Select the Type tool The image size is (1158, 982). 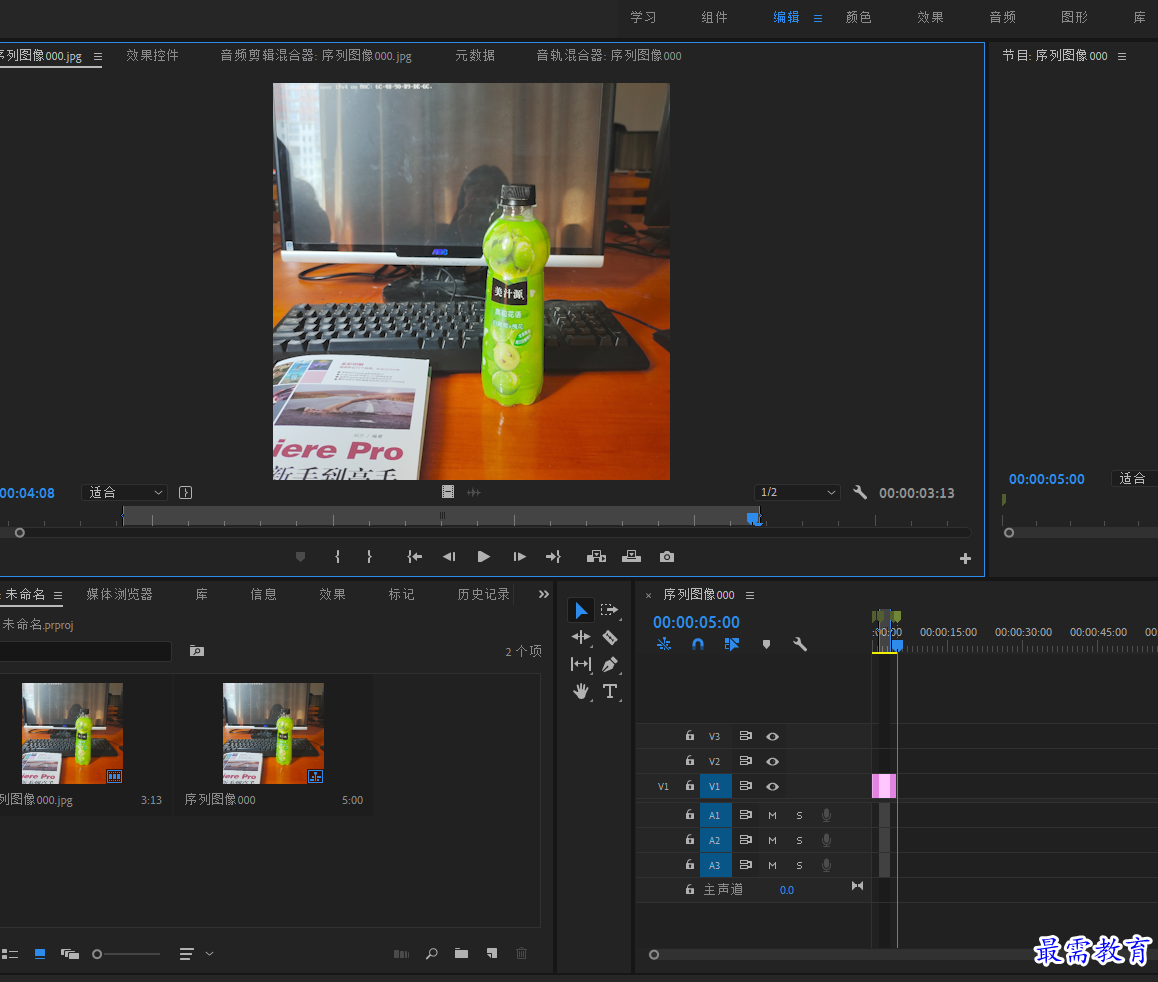tap(609, 692)
